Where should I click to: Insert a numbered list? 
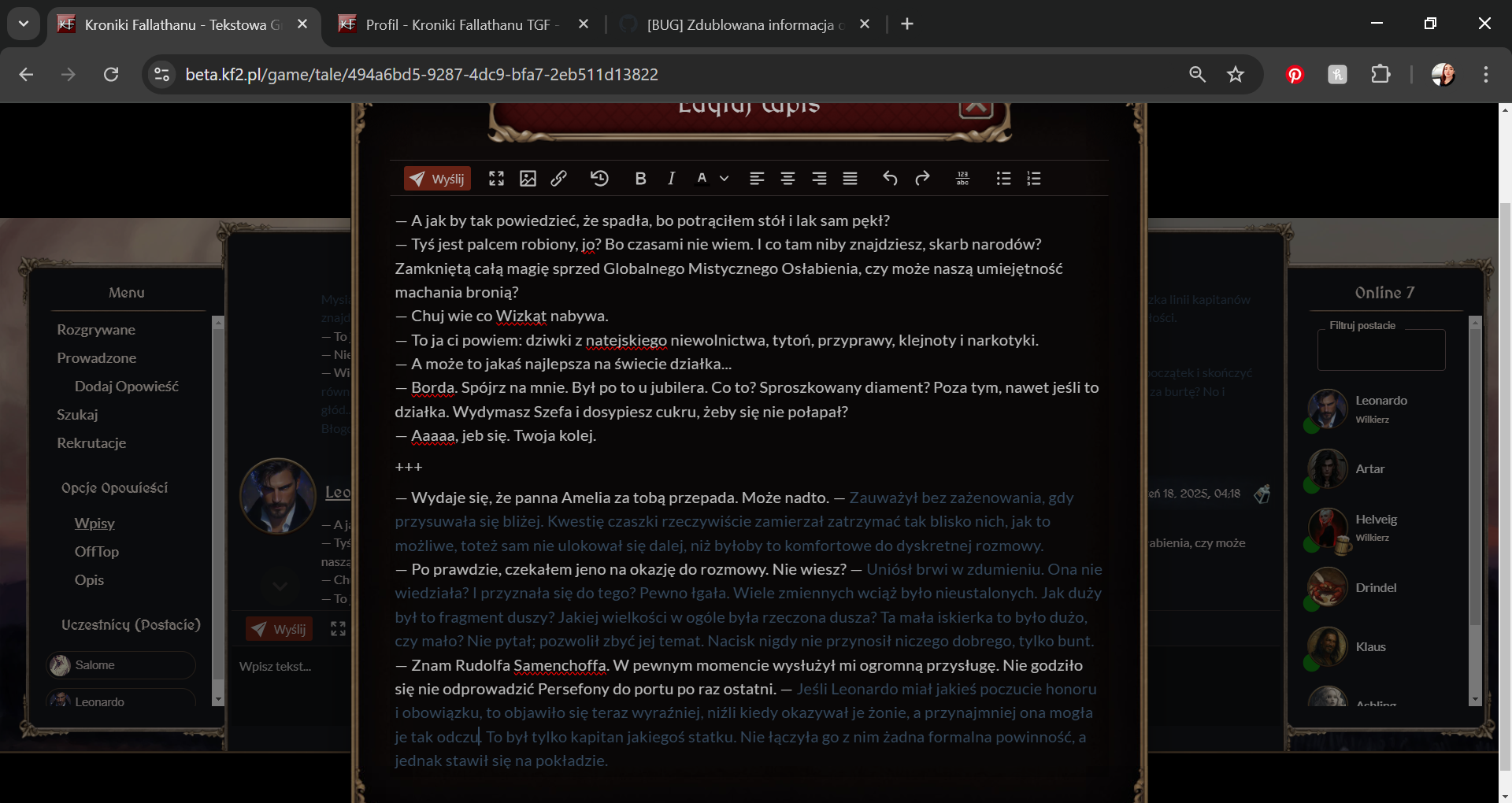click(x=1034, y=179)
